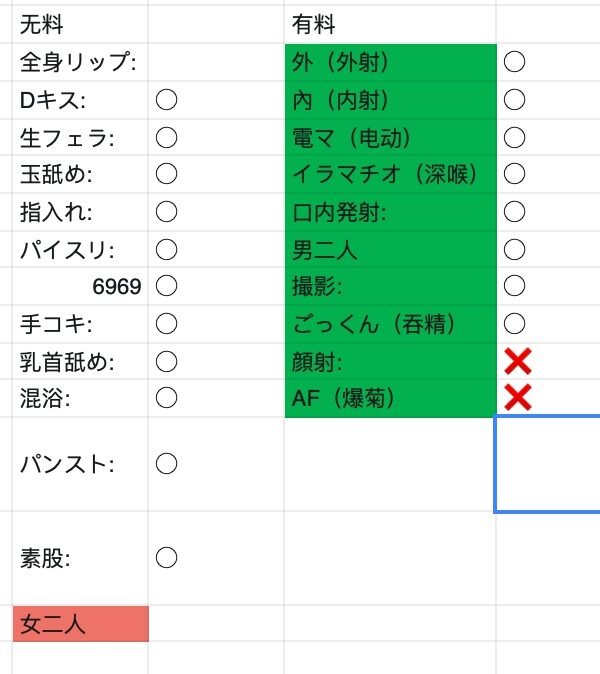Viewport: 600px width, 674px height.
Task: Click the cell containing 6969
Action: (80, 286)
